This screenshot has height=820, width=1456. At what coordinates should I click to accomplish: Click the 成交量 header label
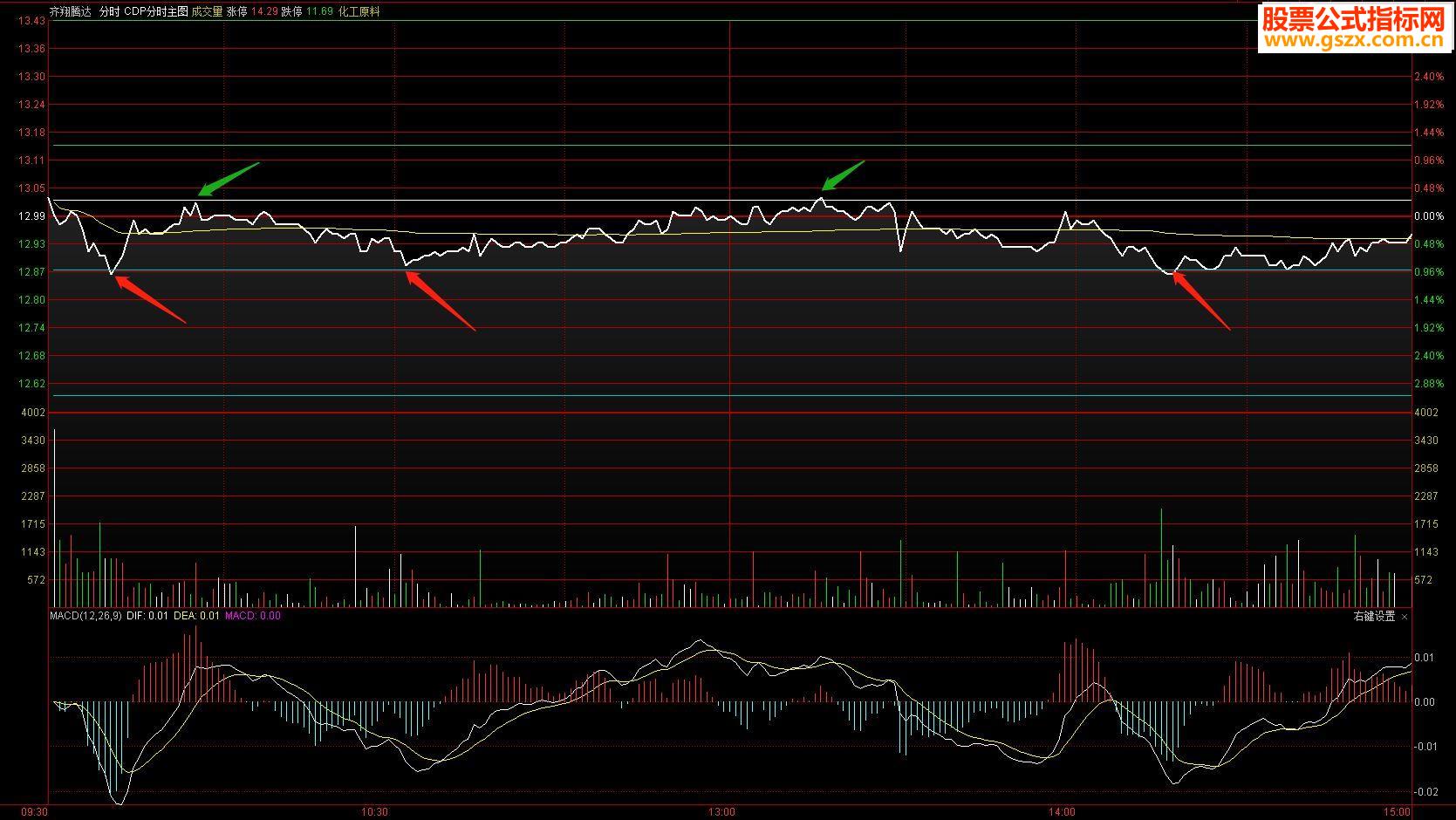207,12
